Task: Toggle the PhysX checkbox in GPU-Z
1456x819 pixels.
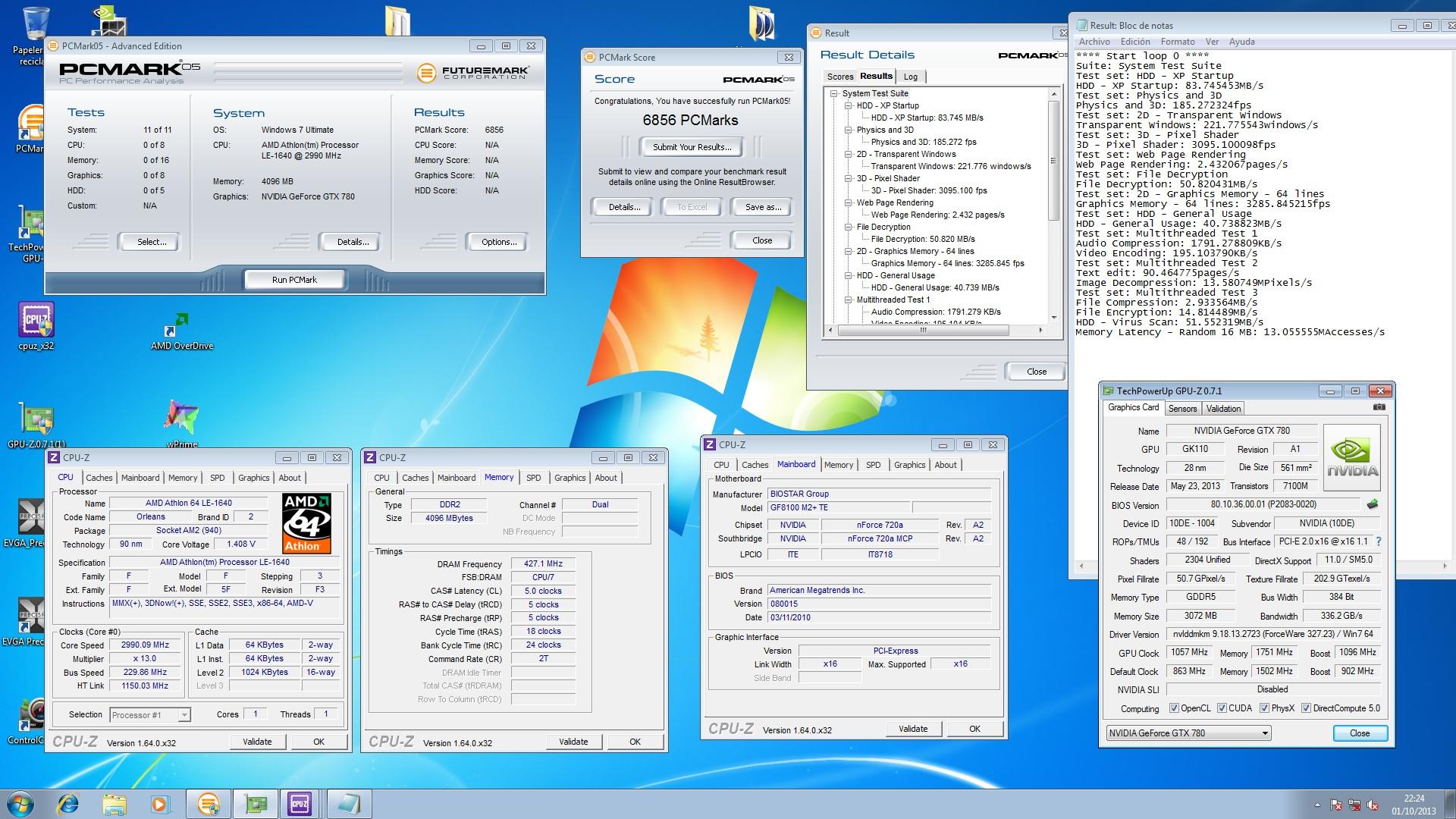Action: [x=1264, y=708]
